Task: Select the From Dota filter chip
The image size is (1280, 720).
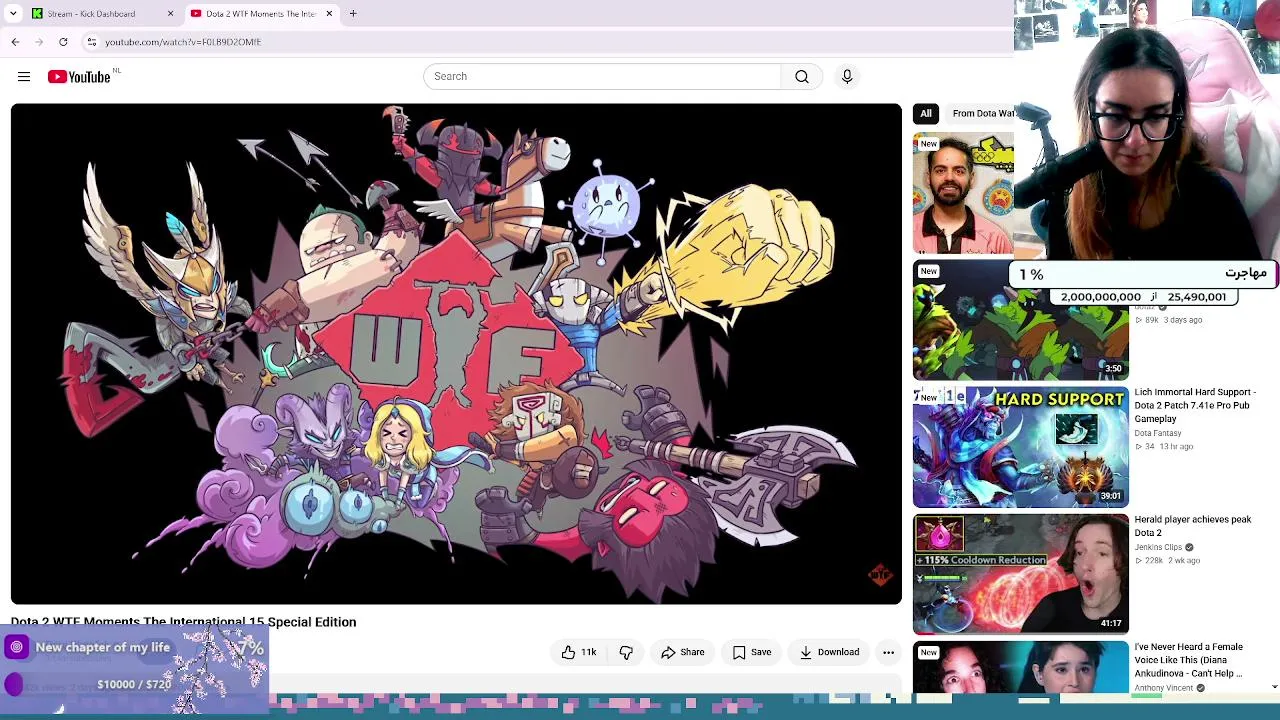Action: pyautogui.click(x=982, y=114)
